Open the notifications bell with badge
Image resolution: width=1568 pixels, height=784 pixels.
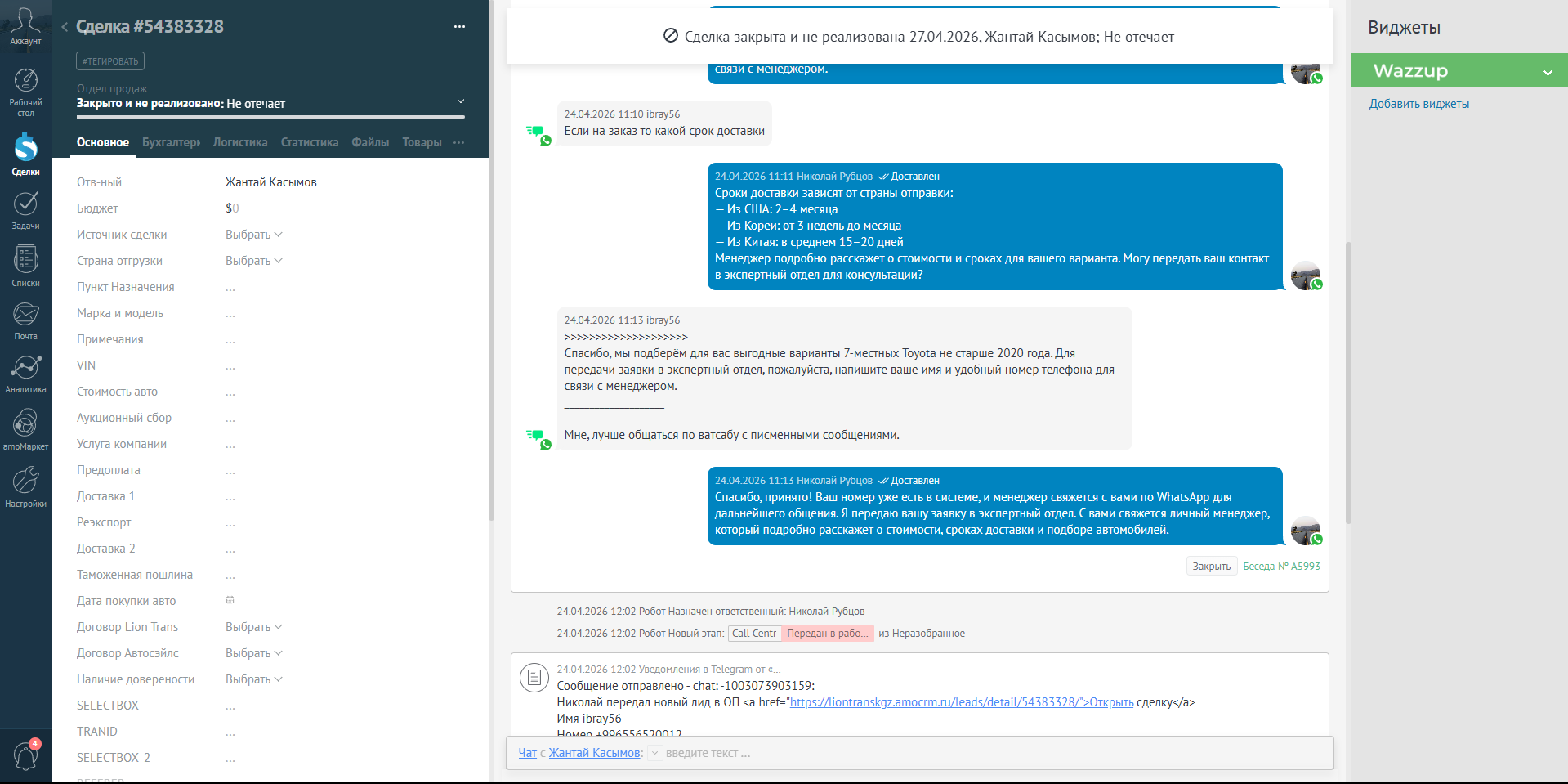tap(26, 755)
